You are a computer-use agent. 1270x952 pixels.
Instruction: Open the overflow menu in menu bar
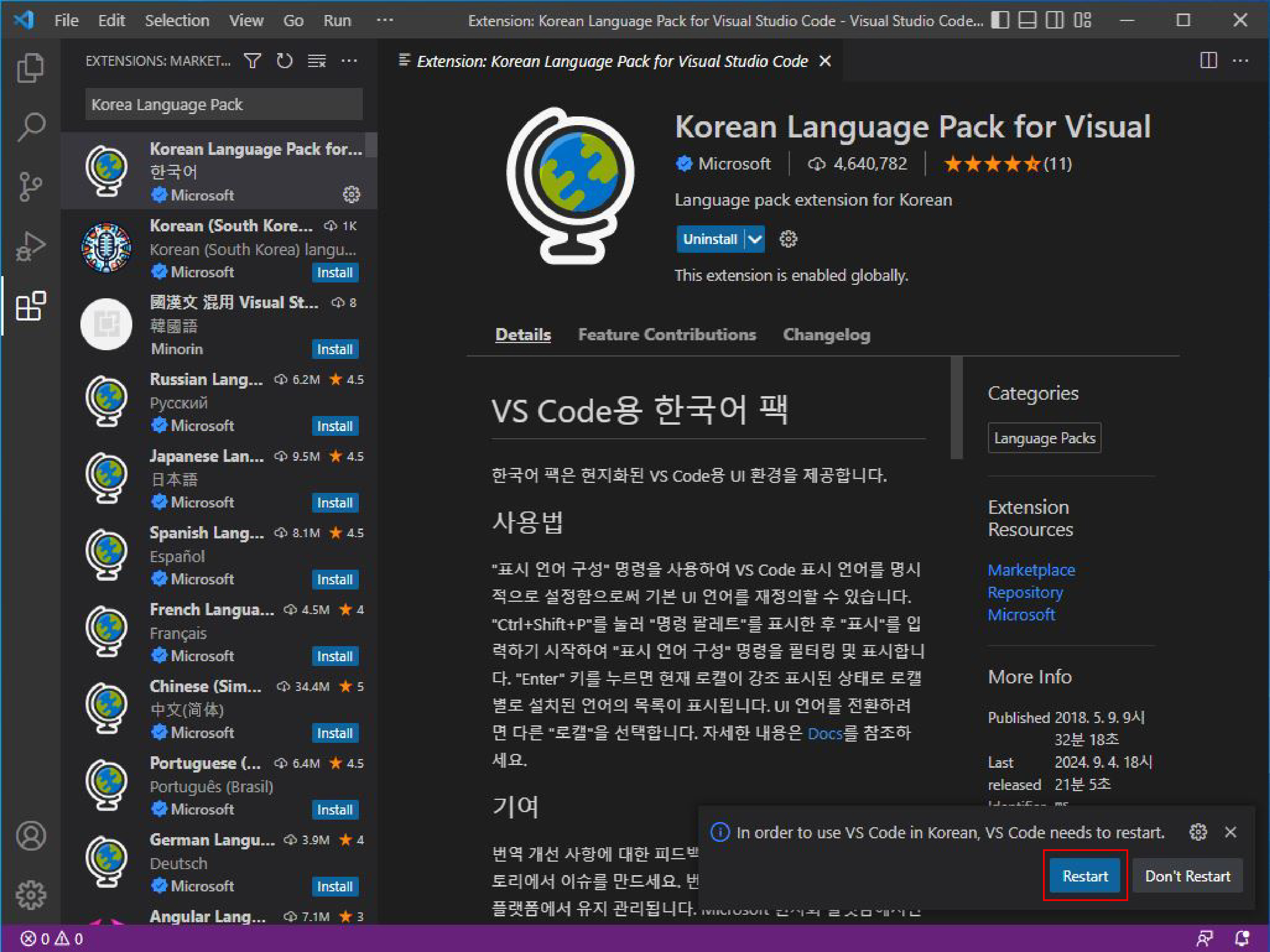pos(385,20)
